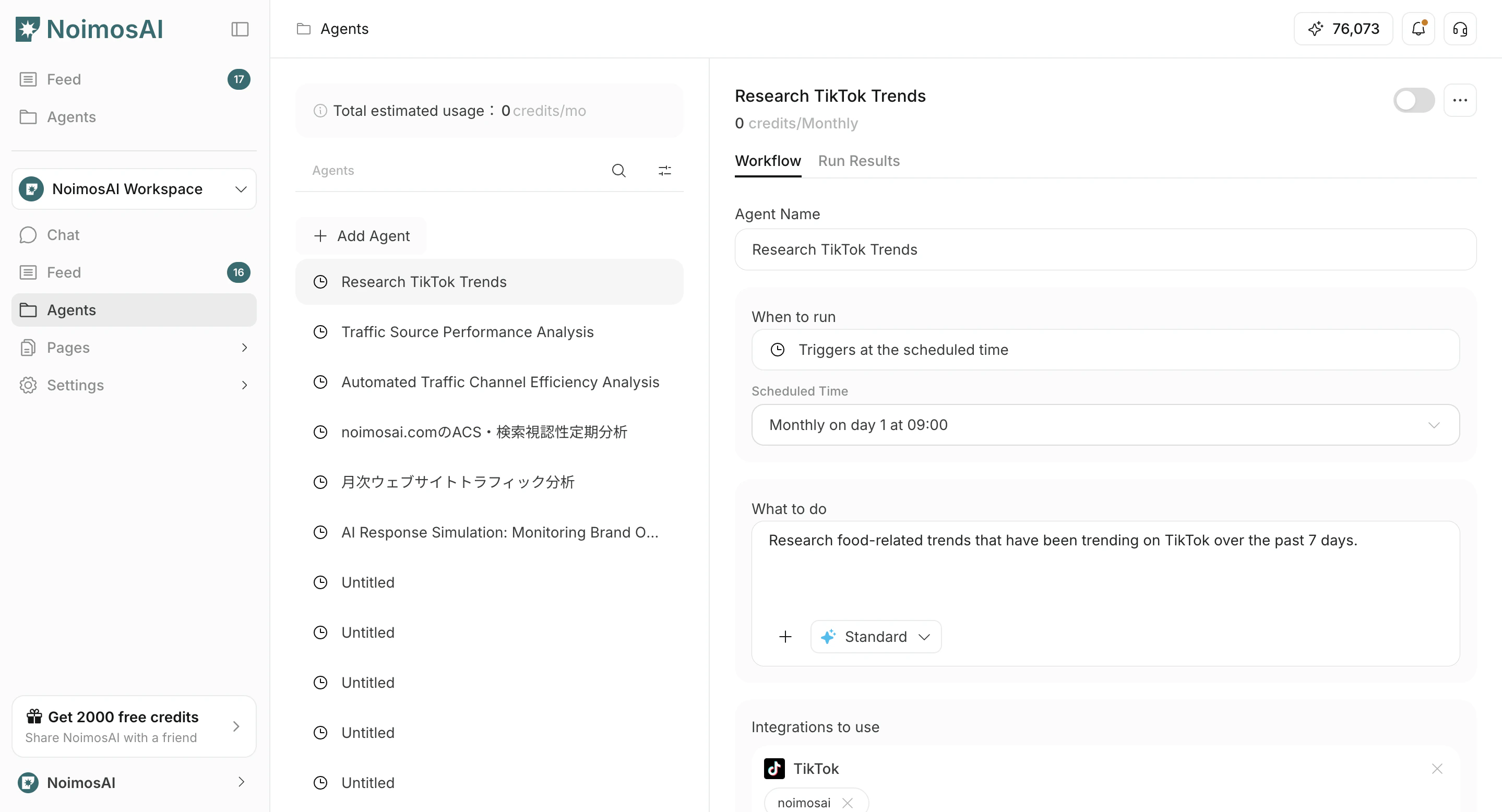Viewport: 1502px width, 812px height.
Task: Open the notifications bell
Action: (x=1418, y=29)
